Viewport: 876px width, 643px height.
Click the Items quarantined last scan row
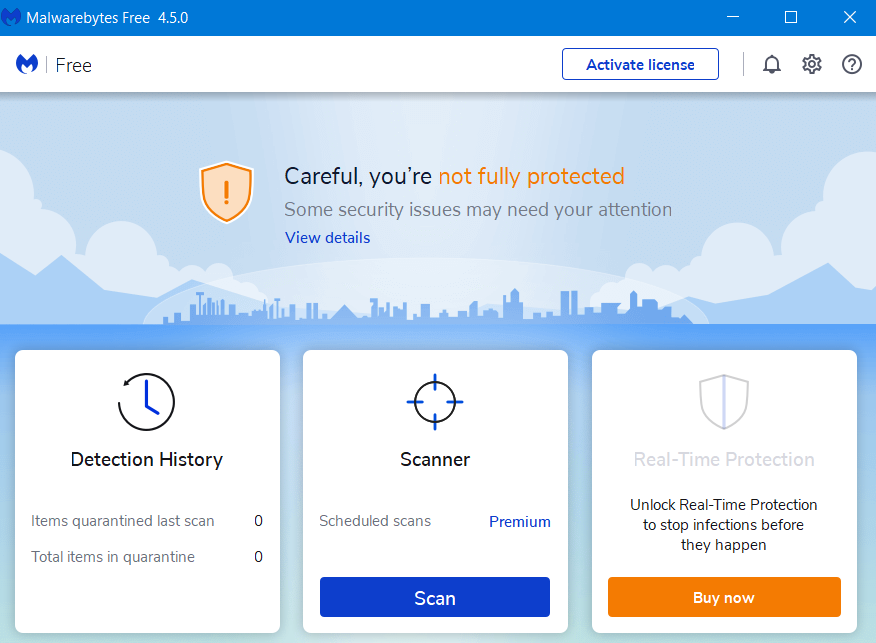[x=147, y=521]
